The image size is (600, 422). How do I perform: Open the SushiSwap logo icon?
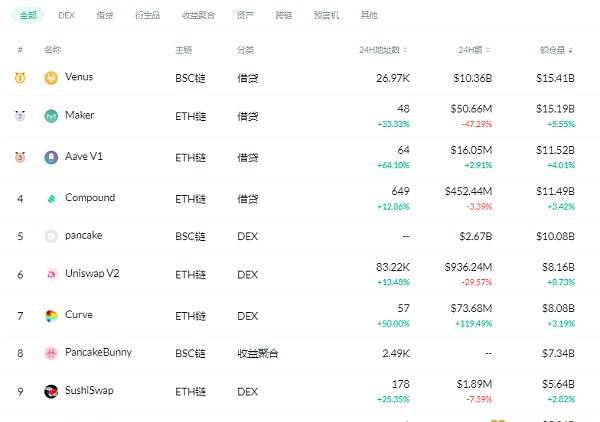(51, 391)
